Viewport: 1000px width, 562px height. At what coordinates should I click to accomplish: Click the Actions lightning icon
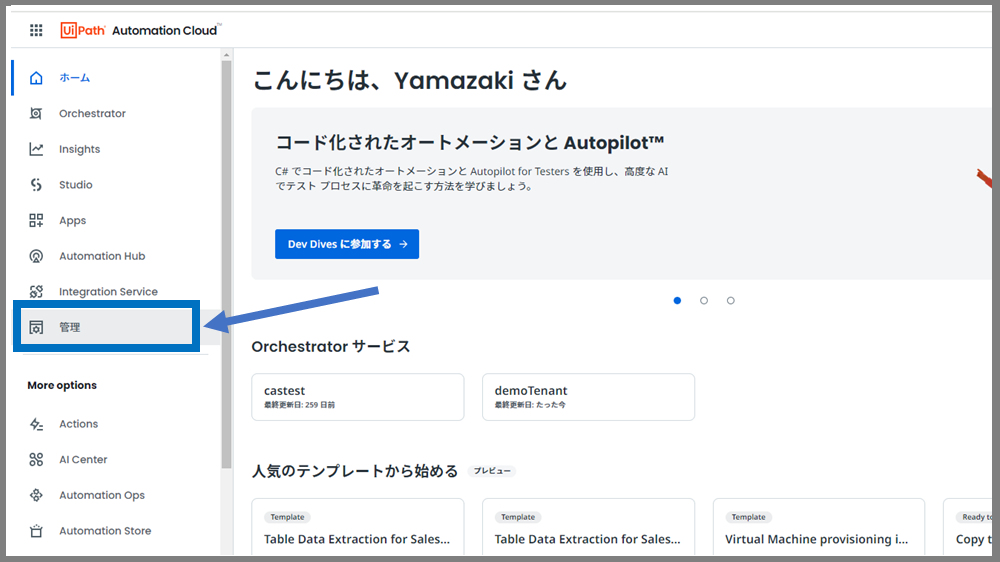click(x=36, y=424)
